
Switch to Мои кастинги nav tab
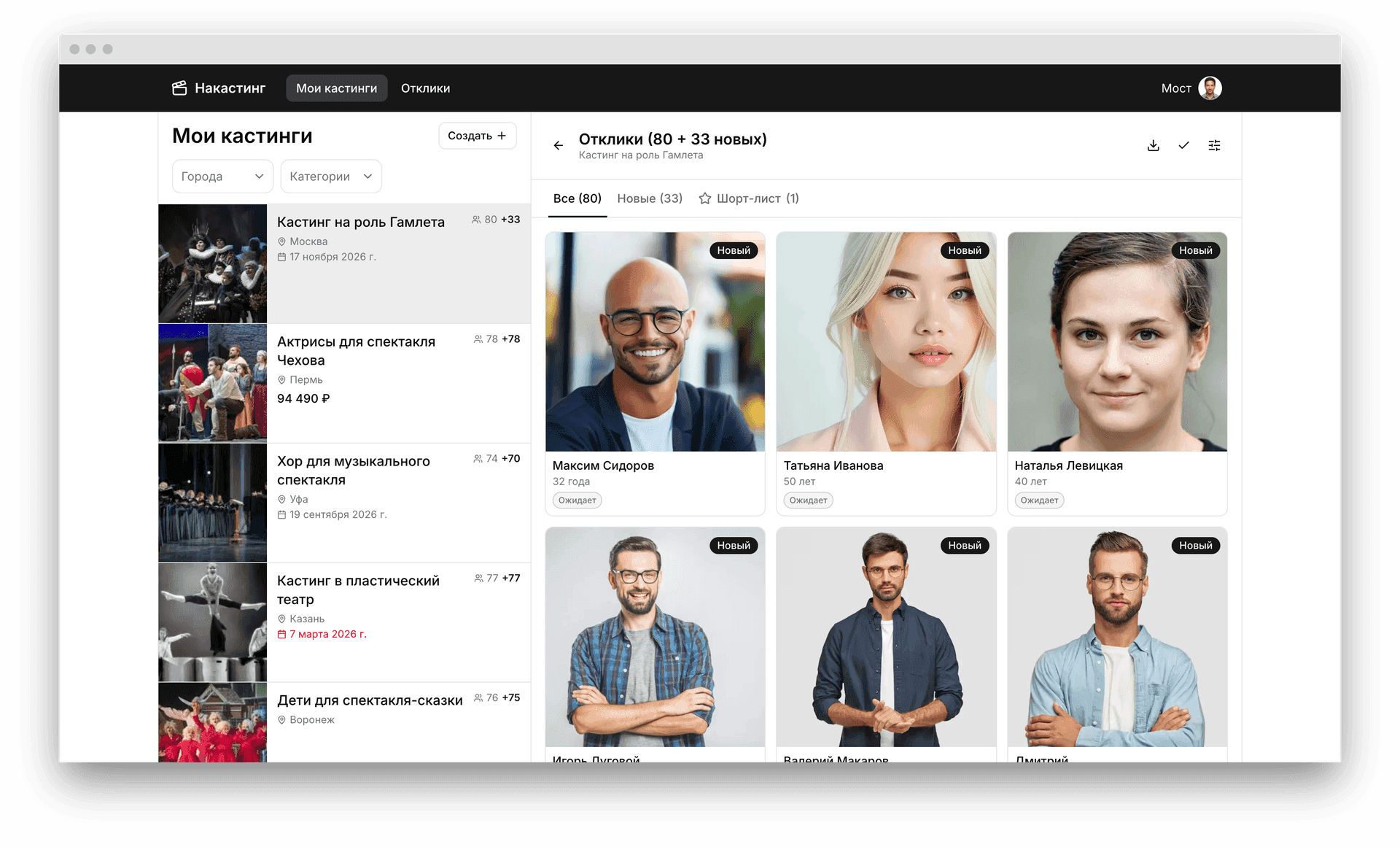tap(337, 88)
